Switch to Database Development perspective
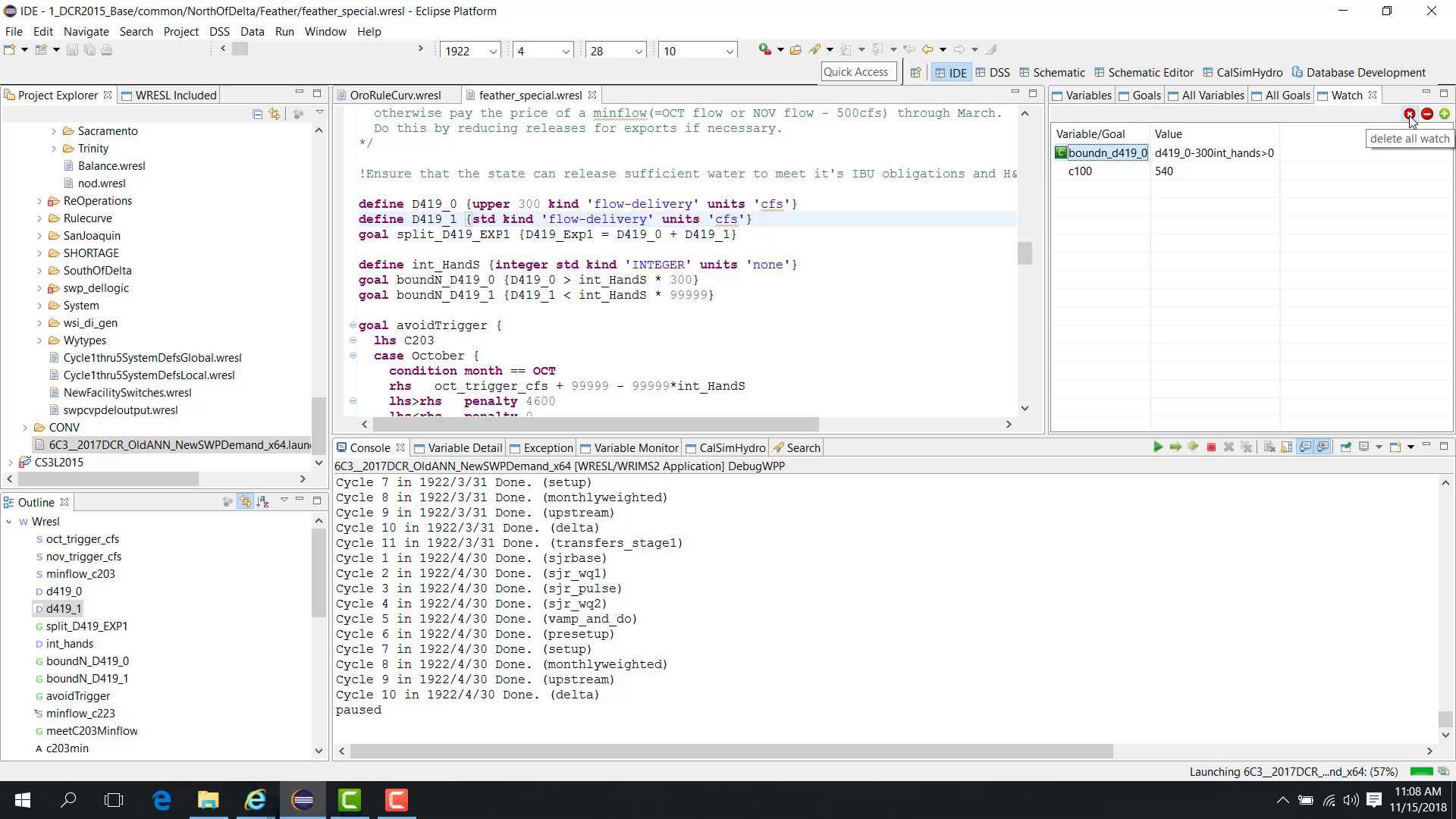 pyautogui.click(x=1358, y=73)
